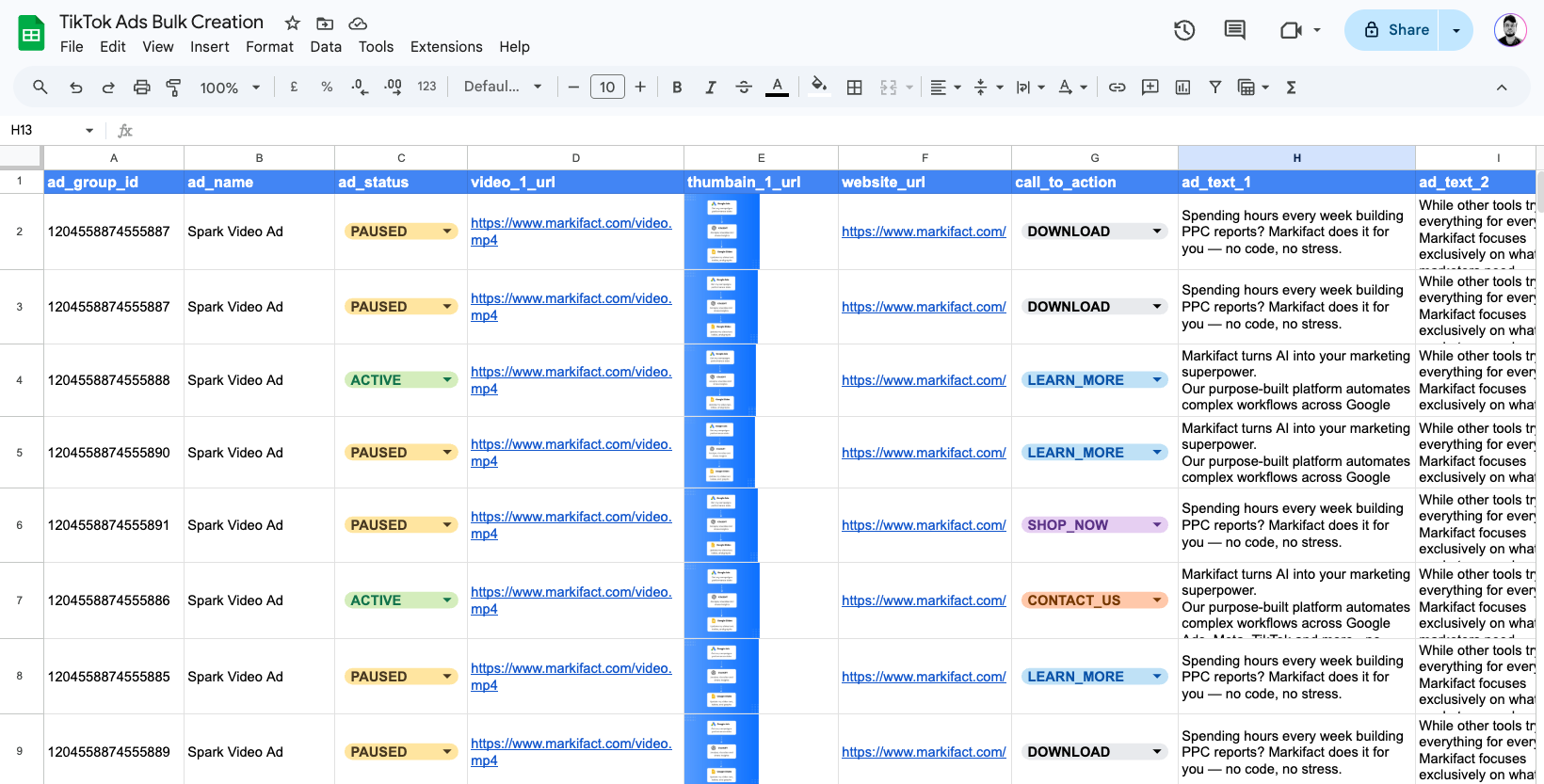Click the font size input field
Screen dimensions: 1544x784
[x=607, y=87]
